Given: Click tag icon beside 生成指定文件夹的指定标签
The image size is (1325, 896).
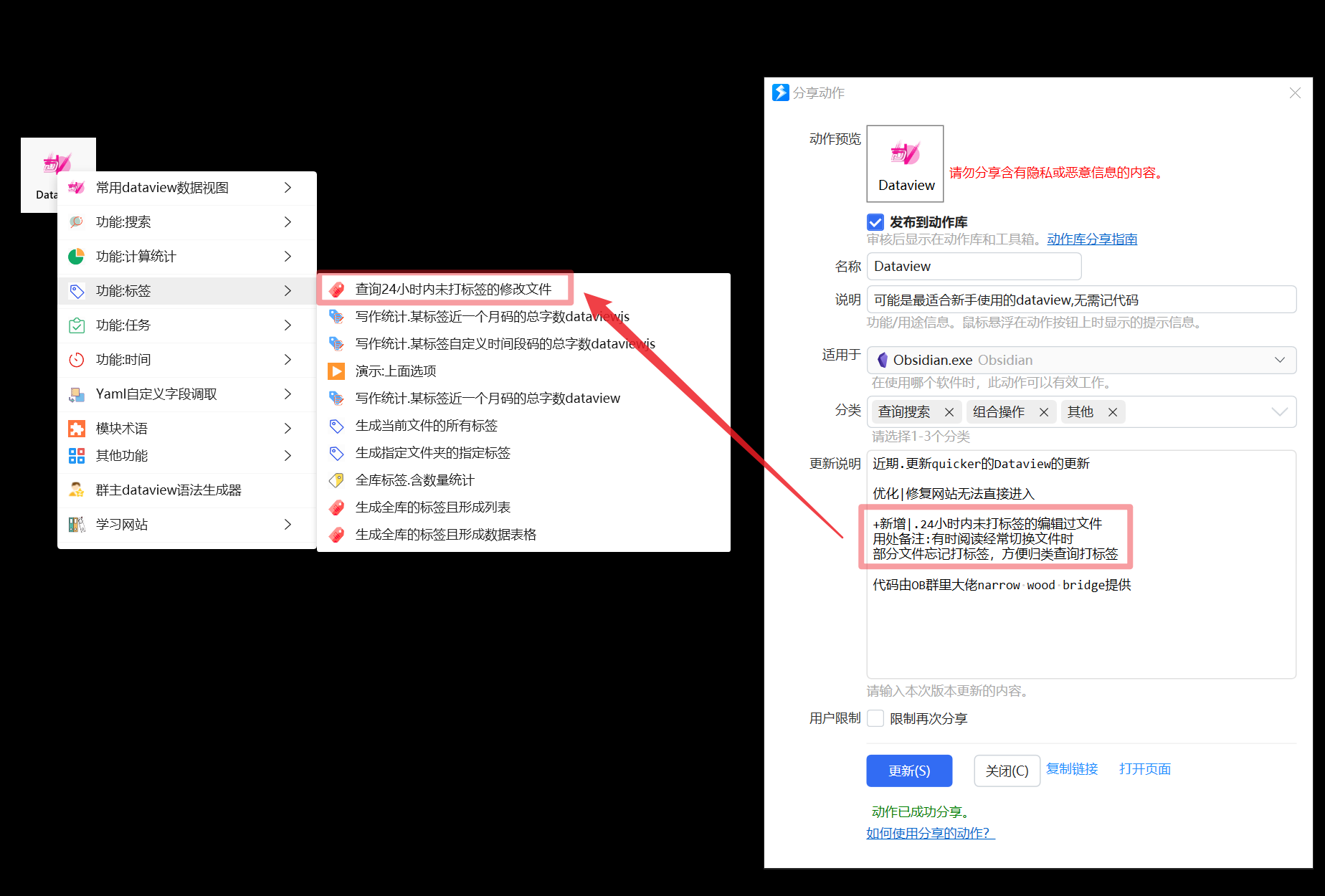Looking at the screenshot, I should (x=336, y=453).
